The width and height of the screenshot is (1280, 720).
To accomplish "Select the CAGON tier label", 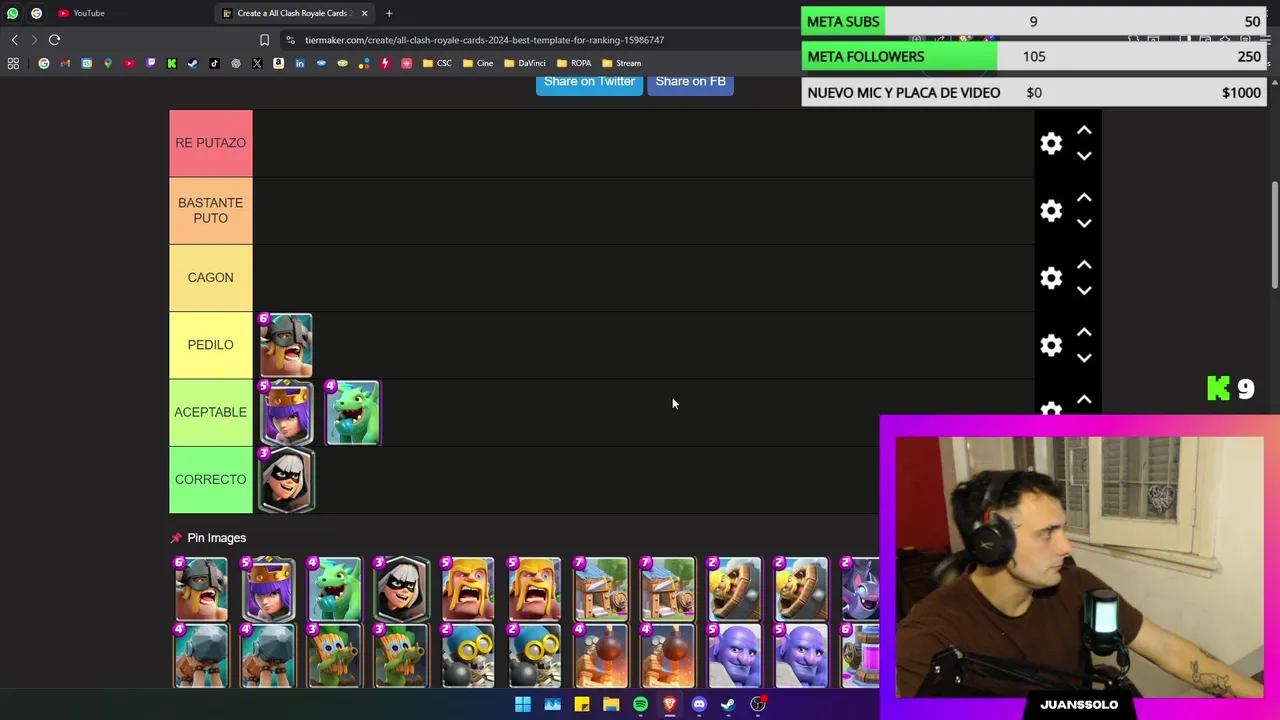I will 210,277.
